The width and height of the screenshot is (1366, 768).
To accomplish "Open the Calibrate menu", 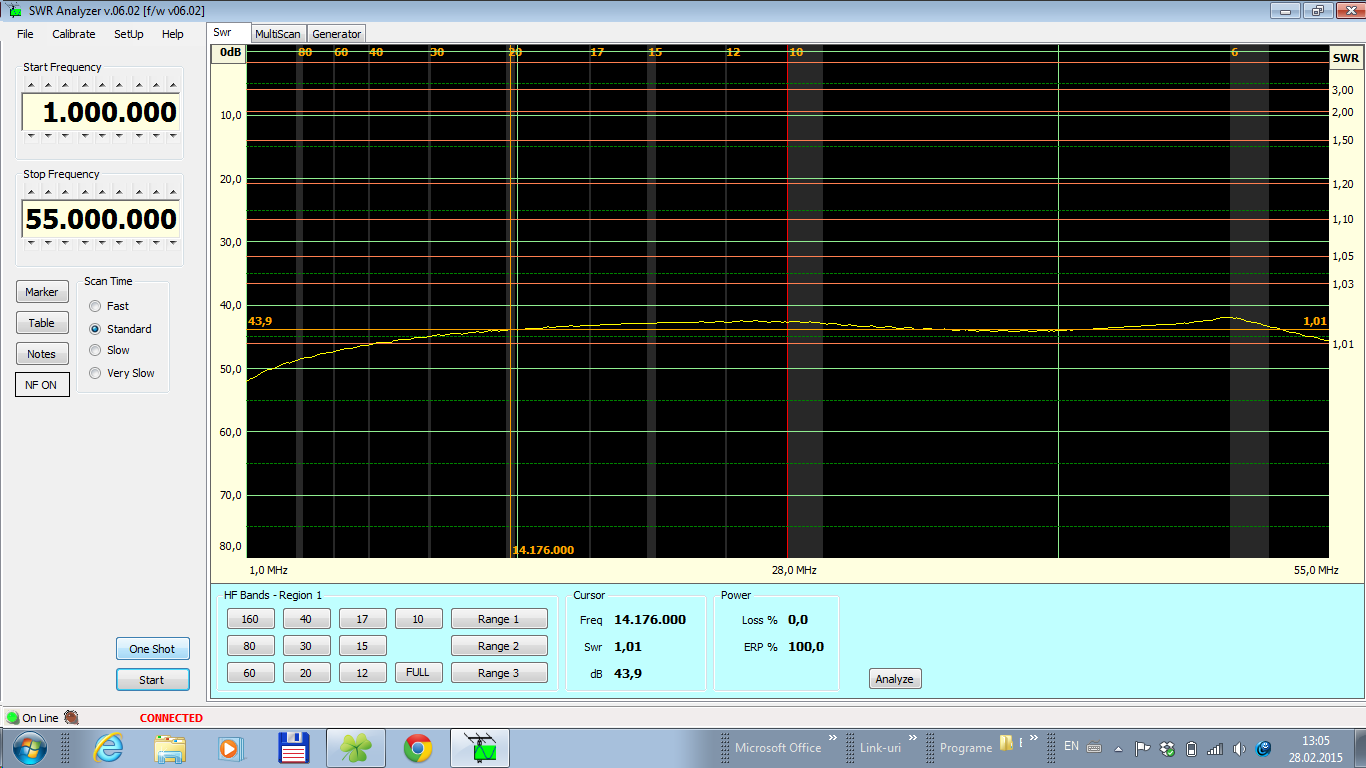I will [x=74, y=34].
